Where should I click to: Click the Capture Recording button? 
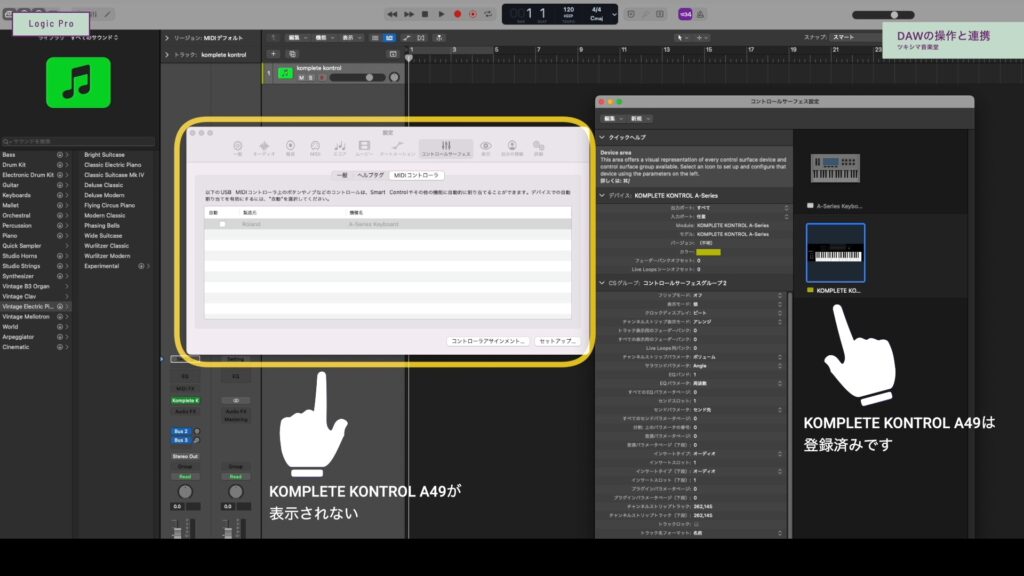point(473,14)
